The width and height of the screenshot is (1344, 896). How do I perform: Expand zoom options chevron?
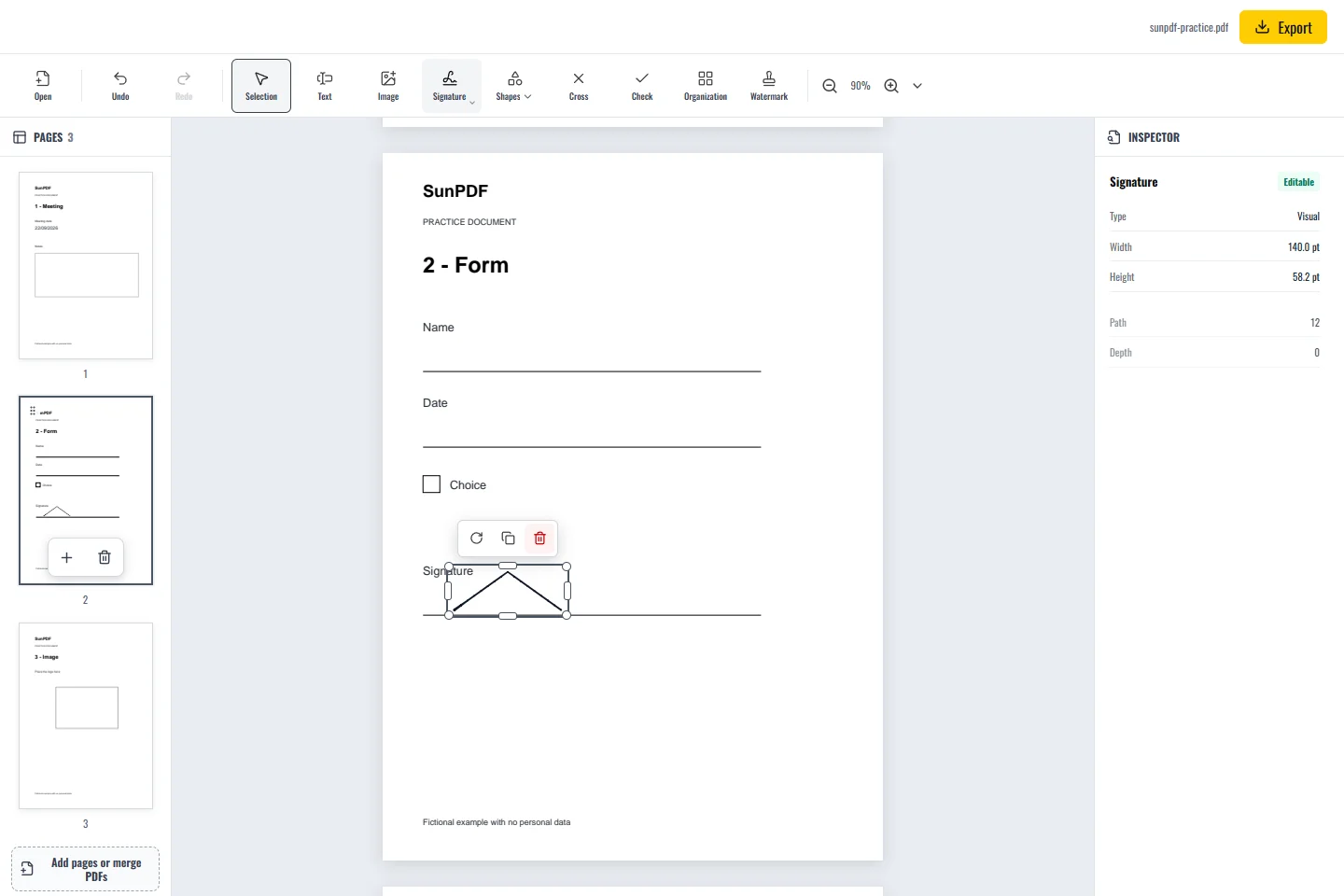pos(917,86)
